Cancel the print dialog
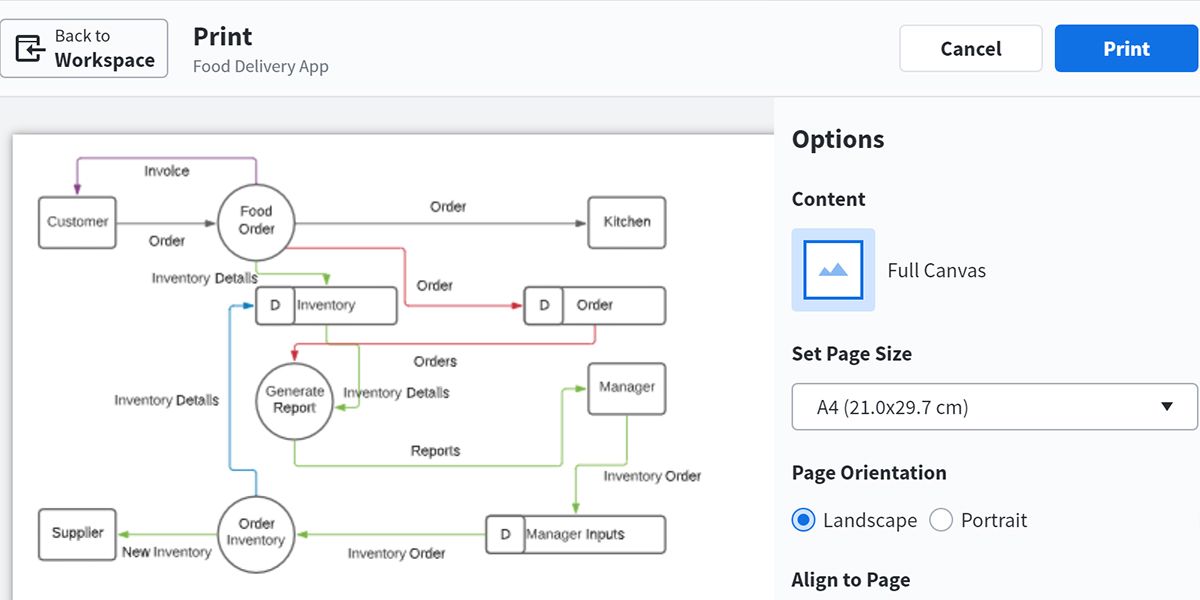 [x=970, y=49]
